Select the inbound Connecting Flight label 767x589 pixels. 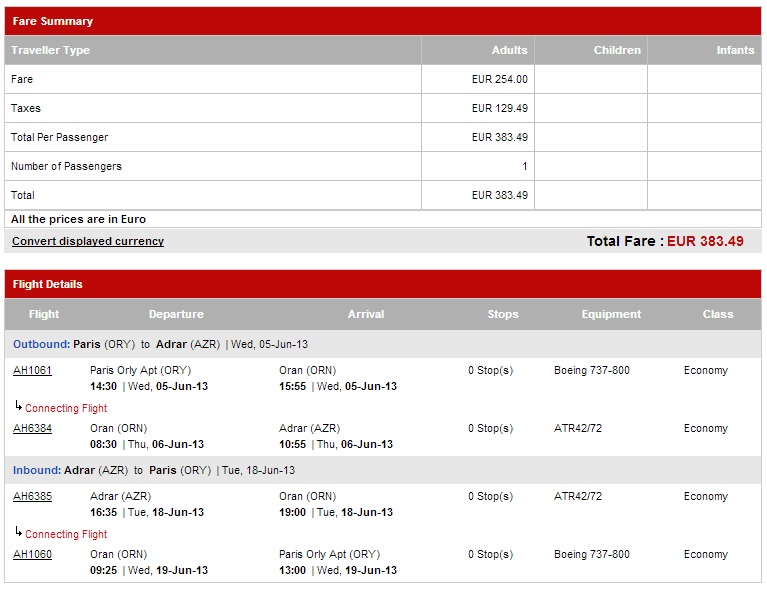pyautogui.click(x=66, y=534)
